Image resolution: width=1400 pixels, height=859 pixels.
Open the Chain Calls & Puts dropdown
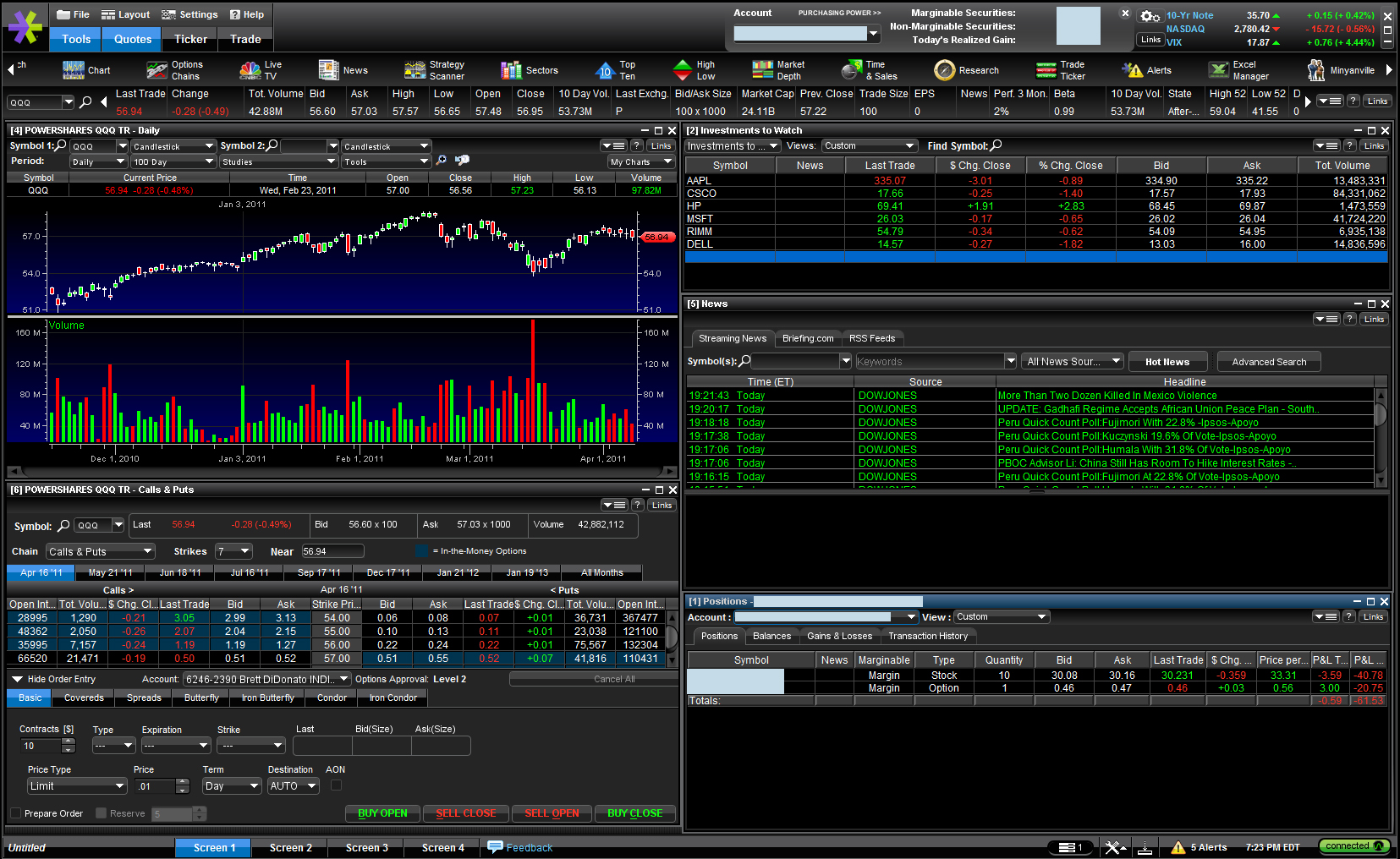100,551
